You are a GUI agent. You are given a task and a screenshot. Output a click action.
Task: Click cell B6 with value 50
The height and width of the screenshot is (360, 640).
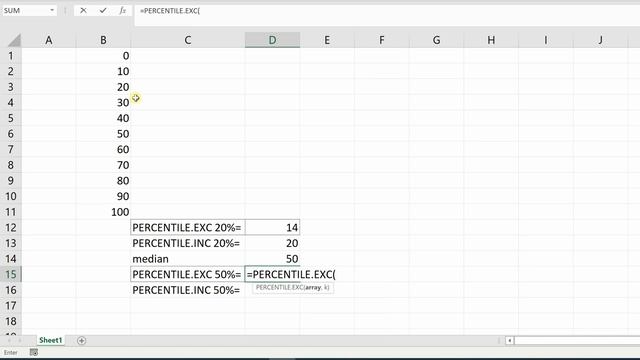(x=103, y=134)
